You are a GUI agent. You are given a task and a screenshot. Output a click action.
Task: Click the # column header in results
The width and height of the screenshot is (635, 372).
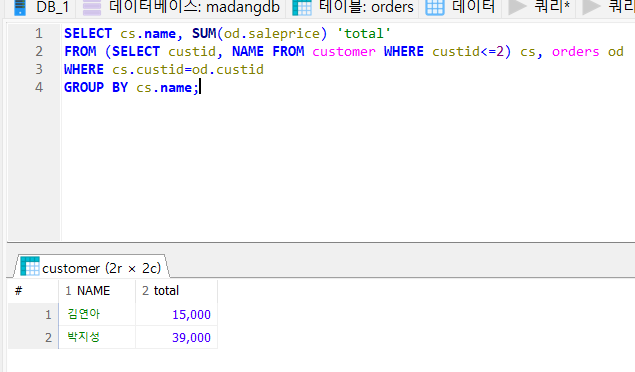(33, 291)
